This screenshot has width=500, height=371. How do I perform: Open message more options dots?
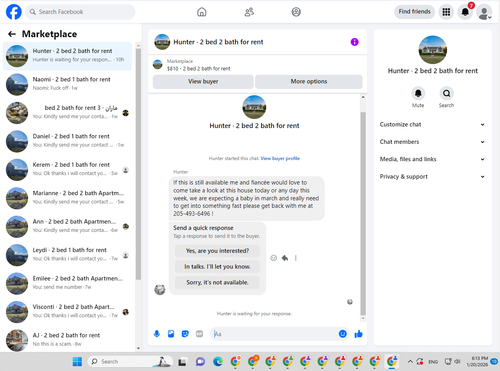tap(296, 258)
